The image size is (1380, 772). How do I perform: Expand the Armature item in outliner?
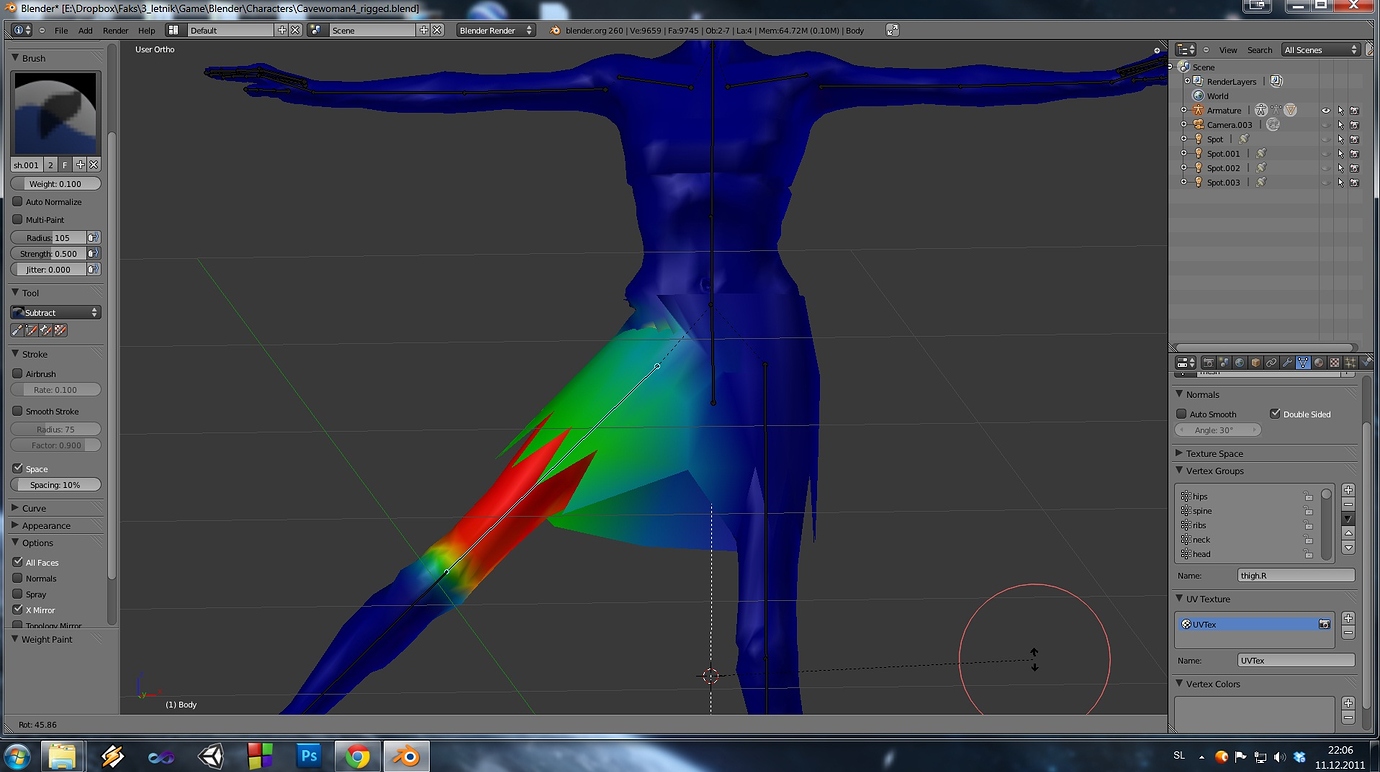[x=1184, y=110]
